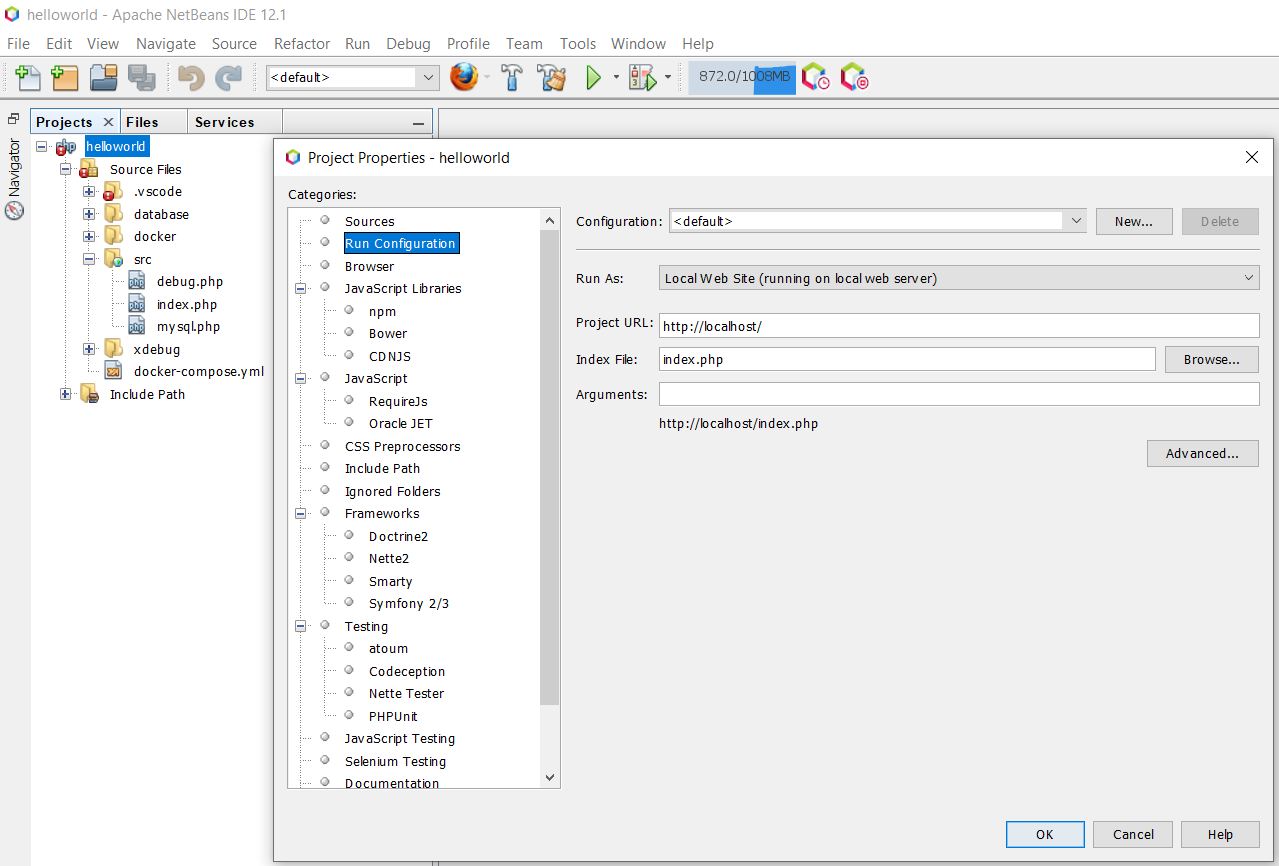Expand the Include Path node
Viewport: 1279px width, 866px height.
(66, 394)
